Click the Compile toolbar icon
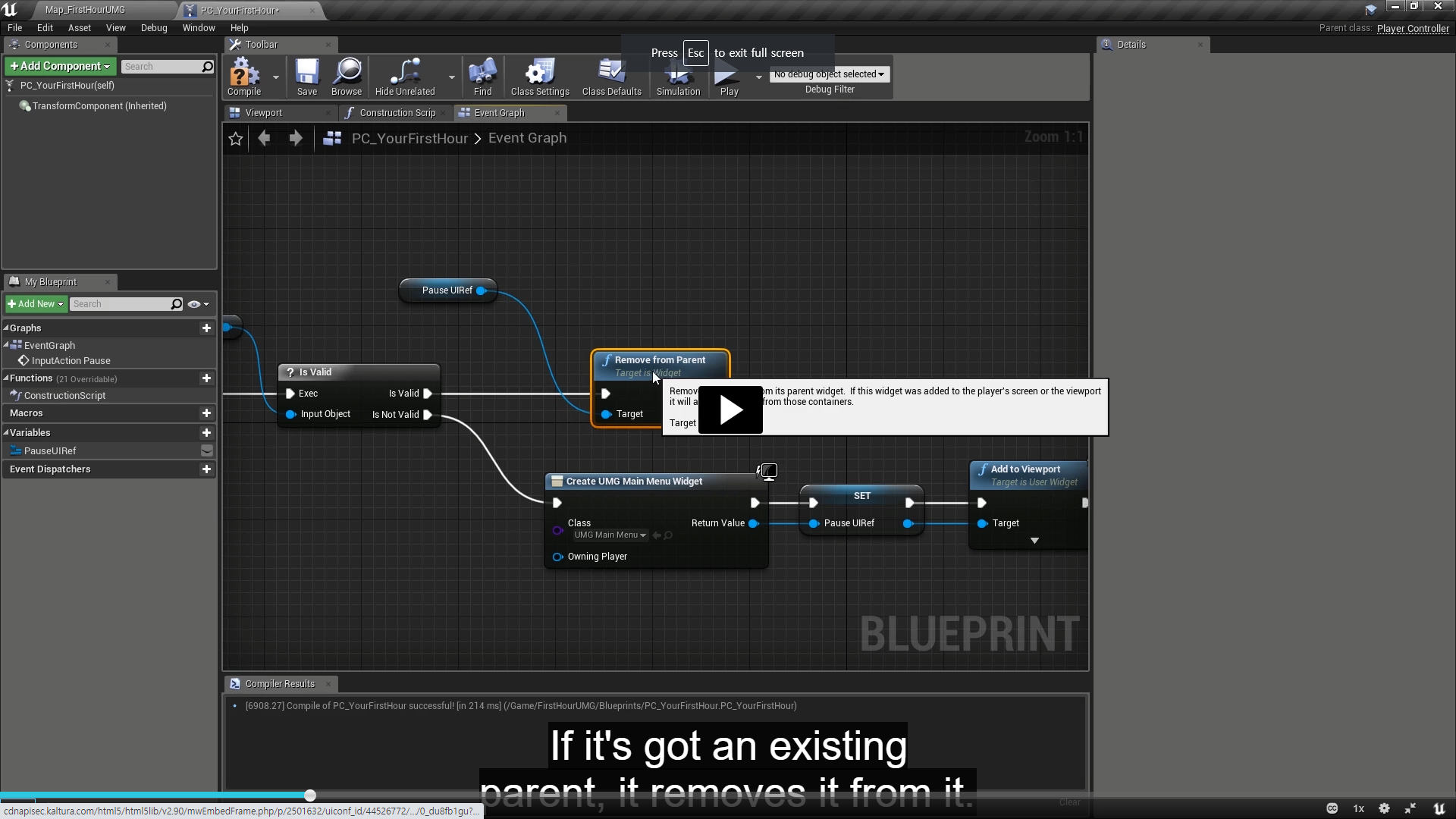Image resolution: width=1456 pixels, height=819 pixels. (244, 77)
